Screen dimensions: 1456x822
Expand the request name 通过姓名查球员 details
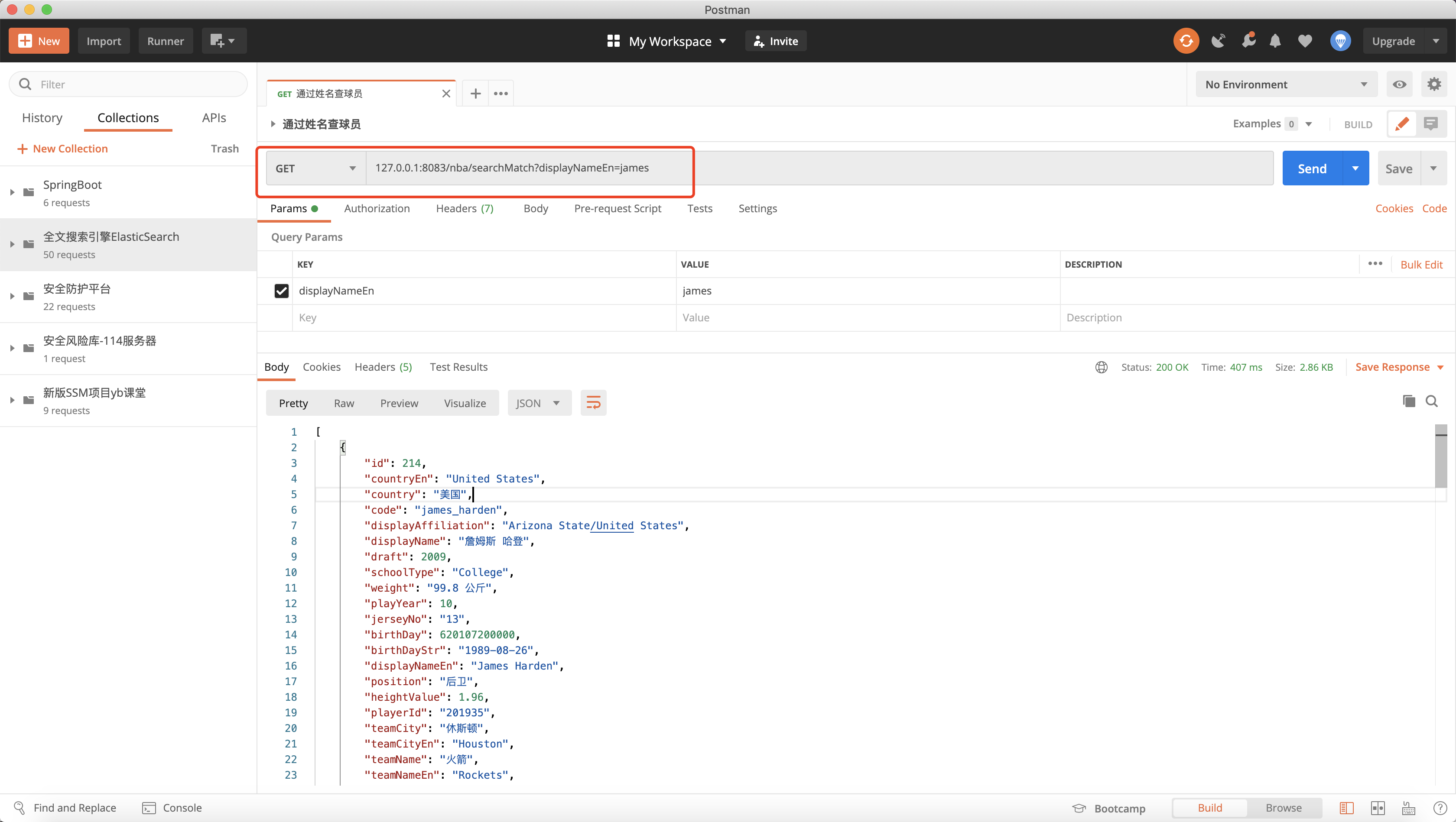[273, 124]
